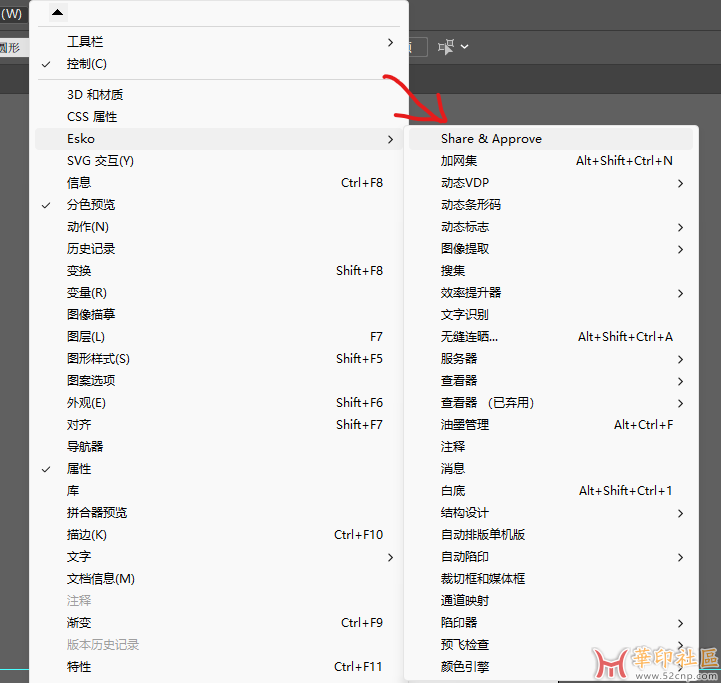Open Share & Approve from Esko submenu

[x=551, y=138]
